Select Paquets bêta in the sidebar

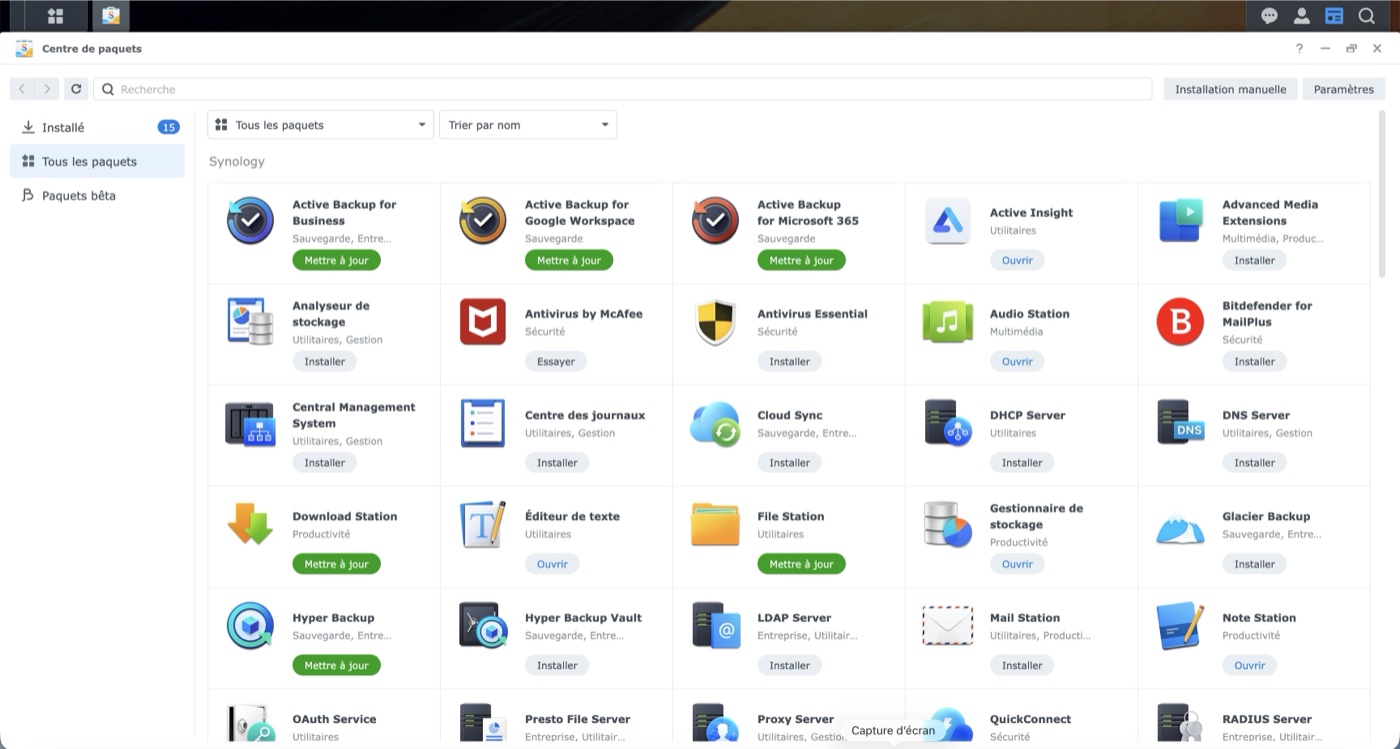point(97,195)
